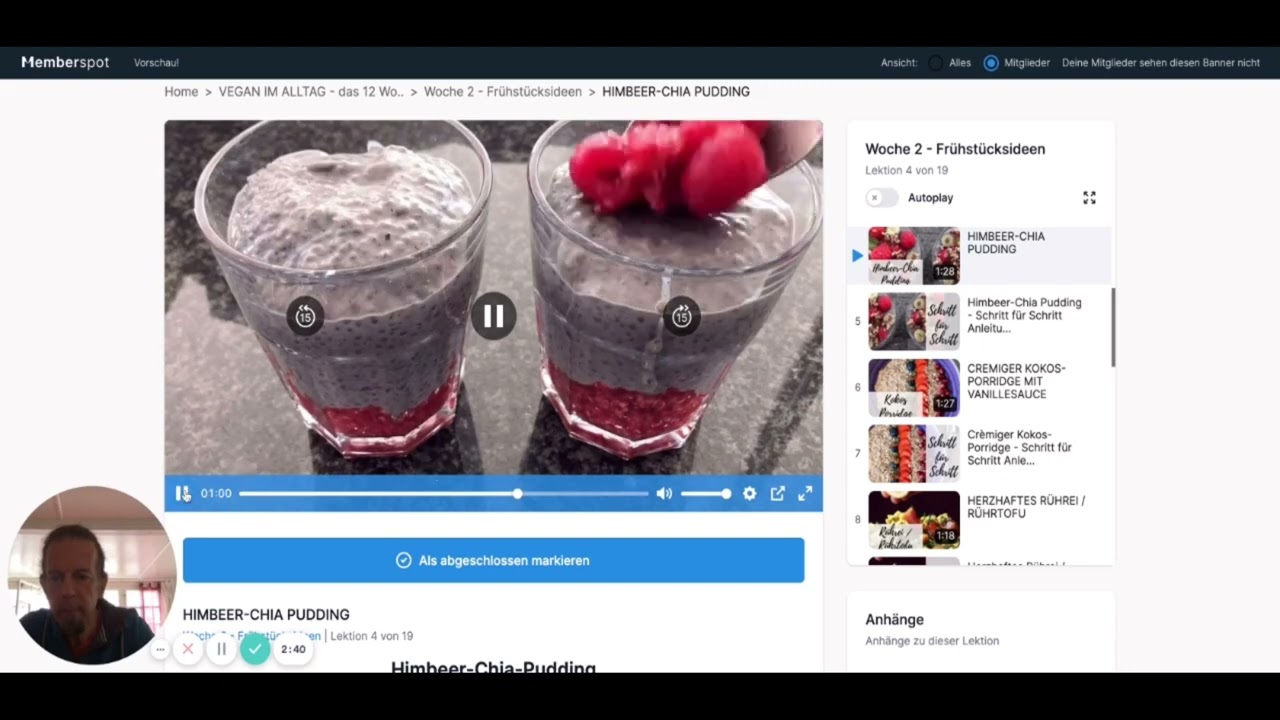Screen dimensions: 1280x720
Task: Click the Memberspot logo
Action: tap(65, 62)
